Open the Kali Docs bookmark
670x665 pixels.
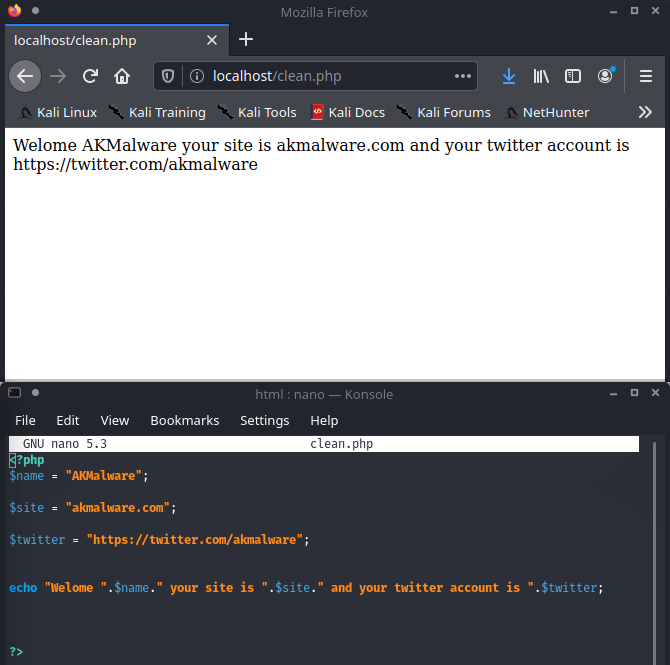[347, 112]
